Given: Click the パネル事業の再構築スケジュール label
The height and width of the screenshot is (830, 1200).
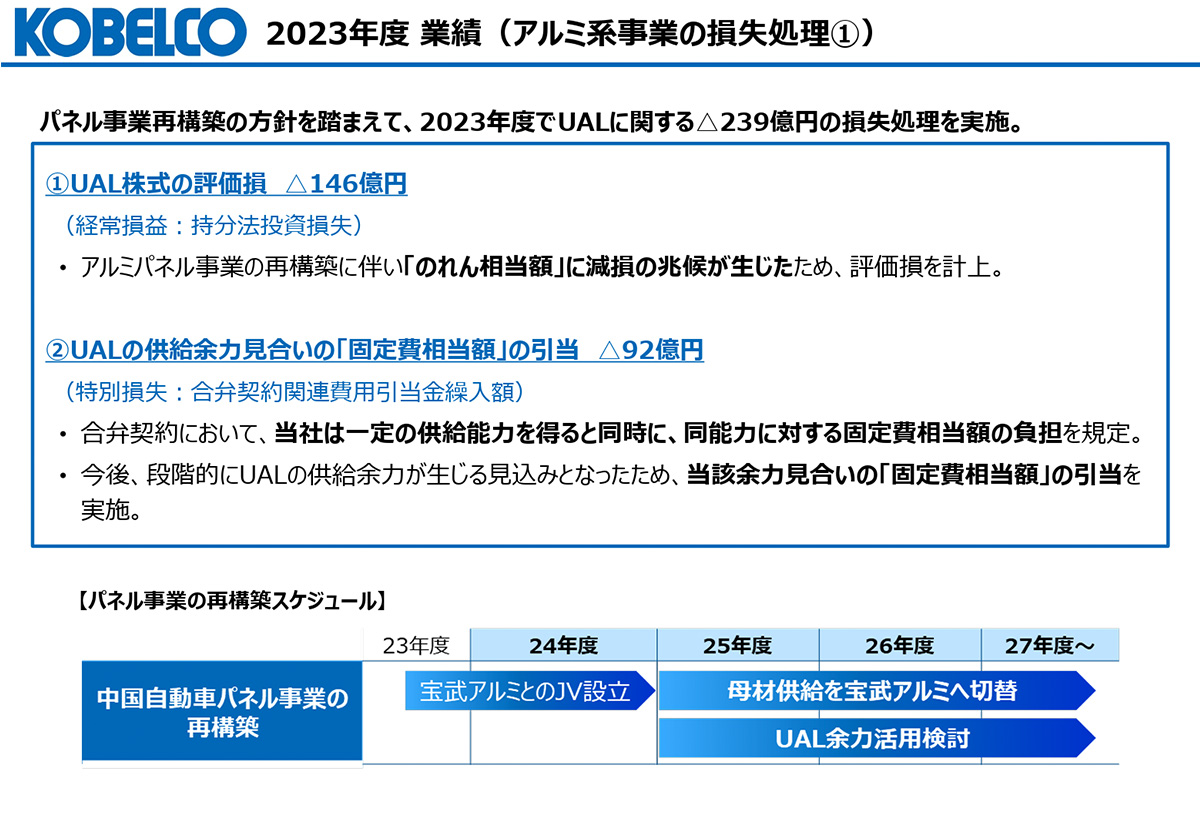Looking at the screenshot, I should [232, 601].
